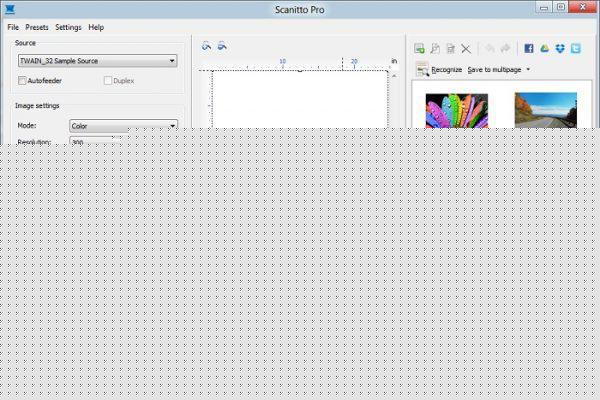600x400 pixels.
Task: Click the save image icon with green arrow
Action: (419, 49)
